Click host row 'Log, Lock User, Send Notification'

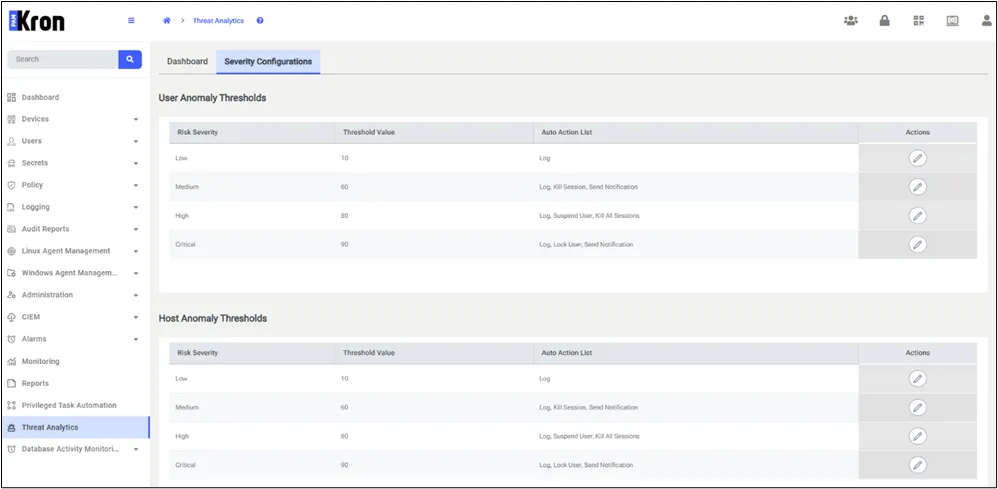(x=586, y=465)
